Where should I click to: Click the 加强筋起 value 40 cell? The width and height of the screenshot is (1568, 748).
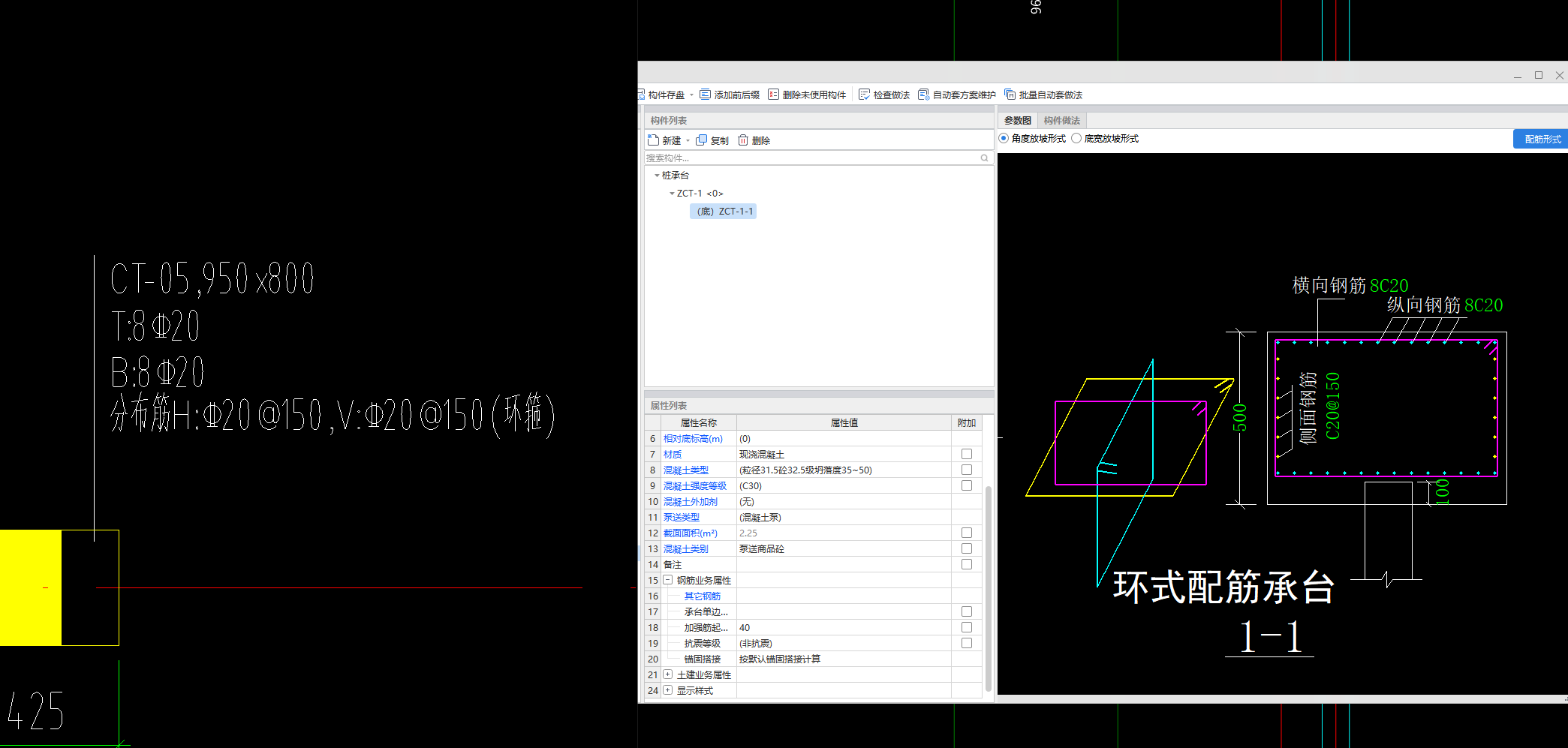pyautogui.click(x=844, y=628)
